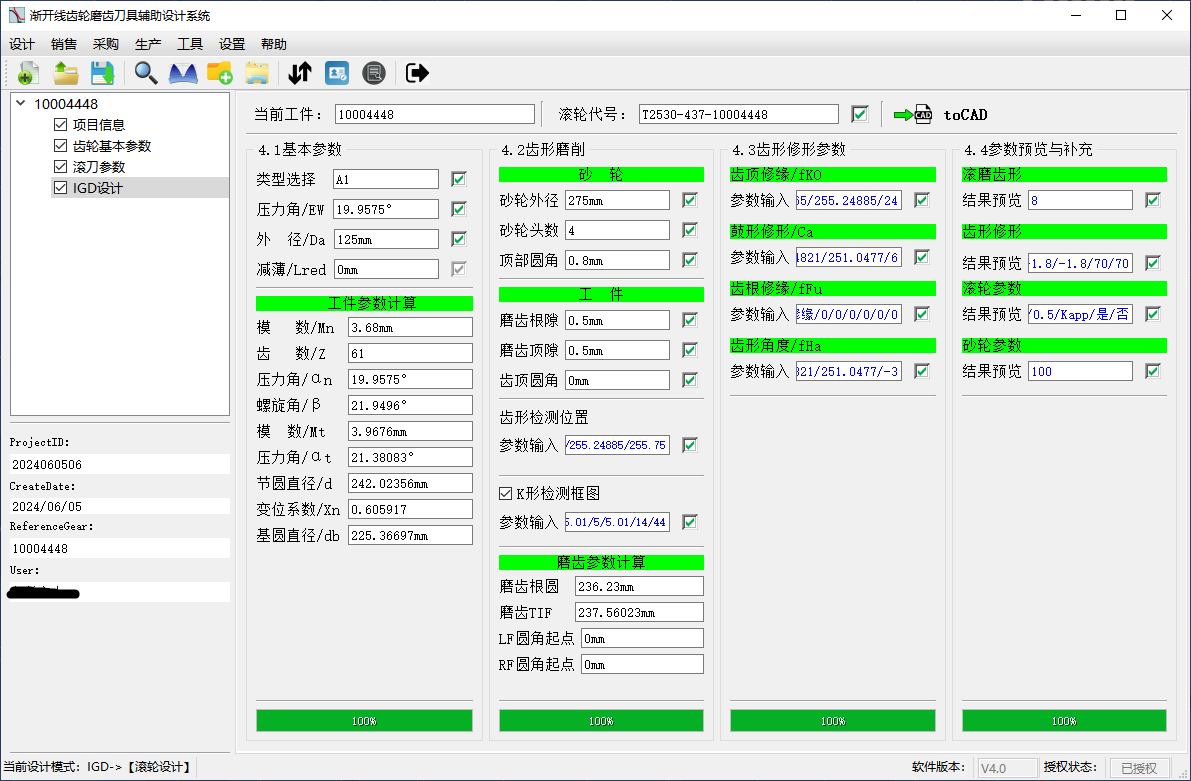Open the file explorer folder icon
1191x781 pixels.
pos(257,73)
